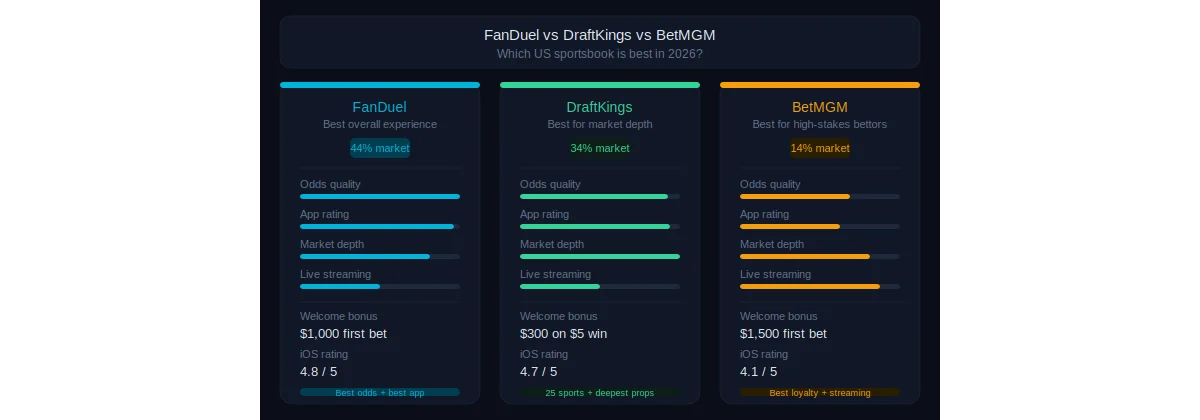Click the 44% market badge
The width and height of the screenshot is (1200, 420).
point(380,148)
